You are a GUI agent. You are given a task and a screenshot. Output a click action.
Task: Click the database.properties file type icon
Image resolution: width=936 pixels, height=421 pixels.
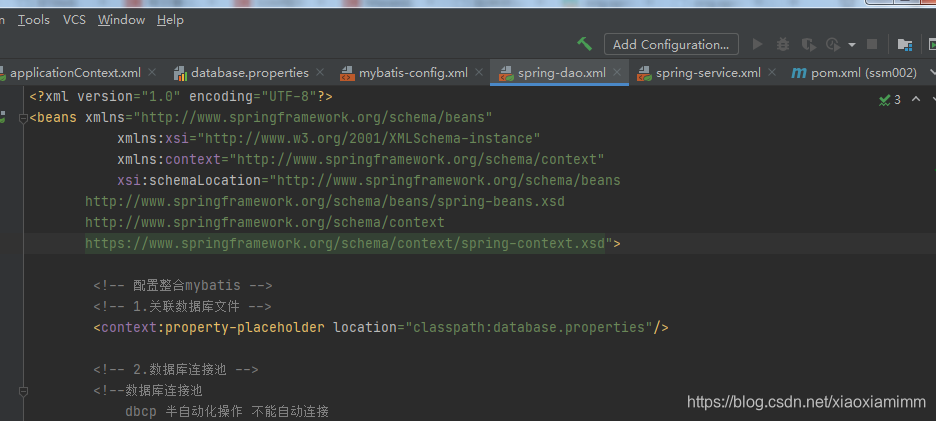pos(180,73)
